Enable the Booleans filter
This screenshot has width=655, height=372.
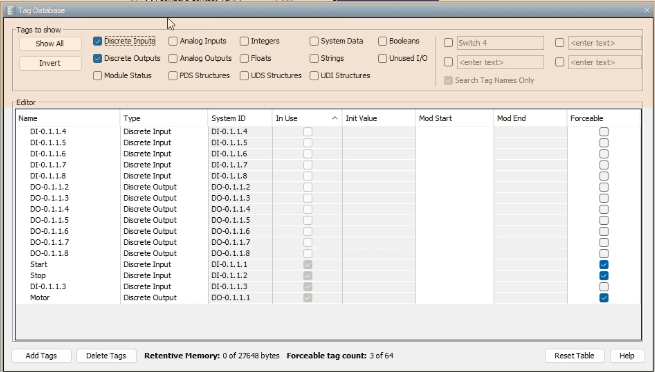[383, 41]
